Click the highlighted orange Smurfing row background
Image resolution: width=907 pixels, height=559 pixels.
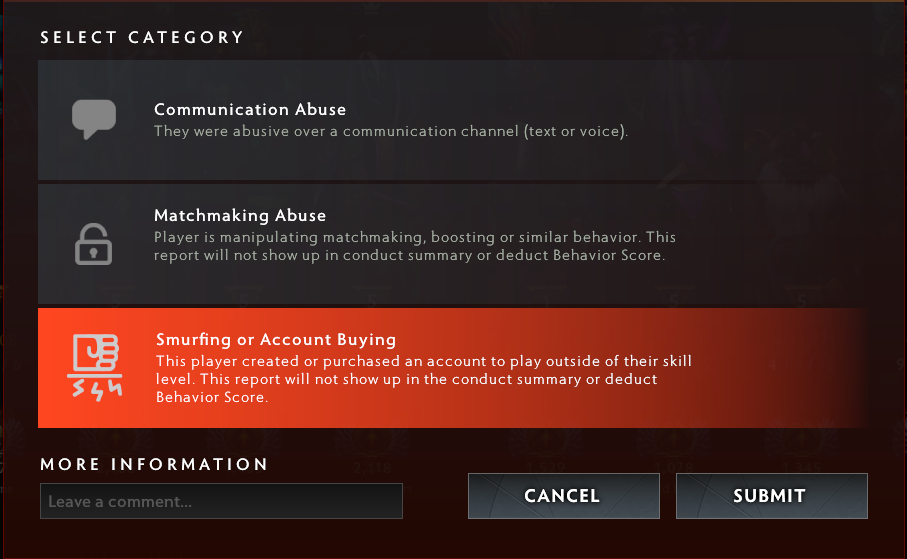(x=453, y=368)
